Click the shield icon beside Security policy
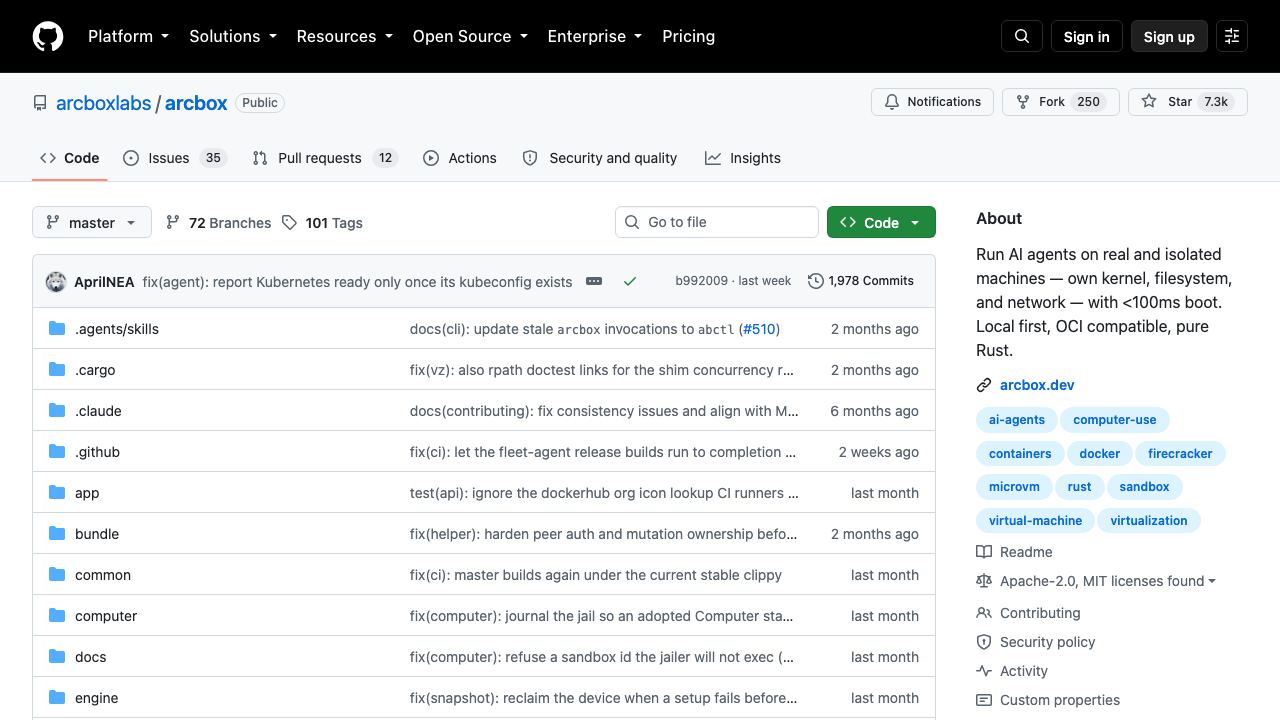1280x720 pixels. (984, 642)
